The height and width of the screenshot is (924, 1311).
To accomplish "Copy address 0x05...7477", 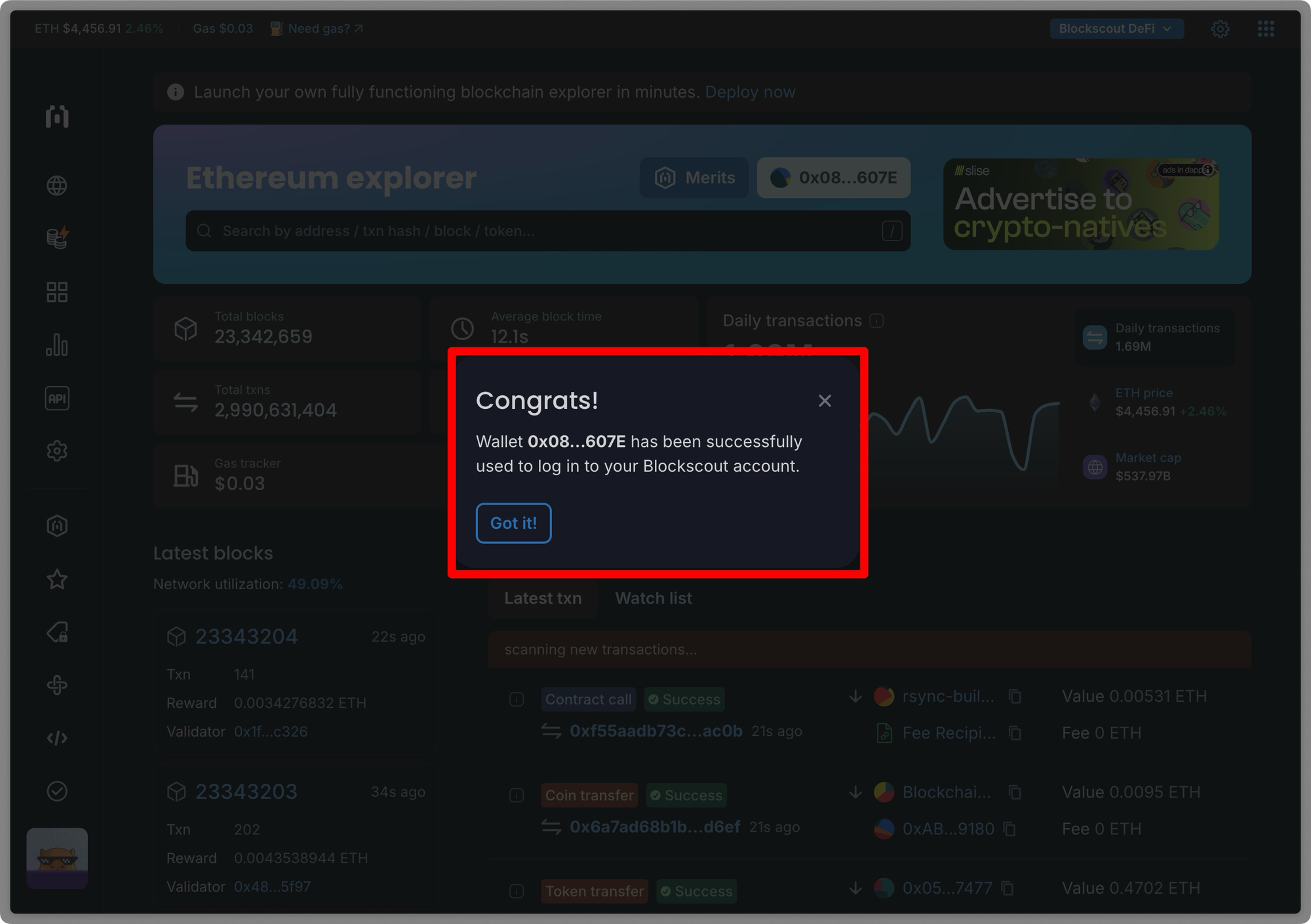I will [x=1008, y=888].
